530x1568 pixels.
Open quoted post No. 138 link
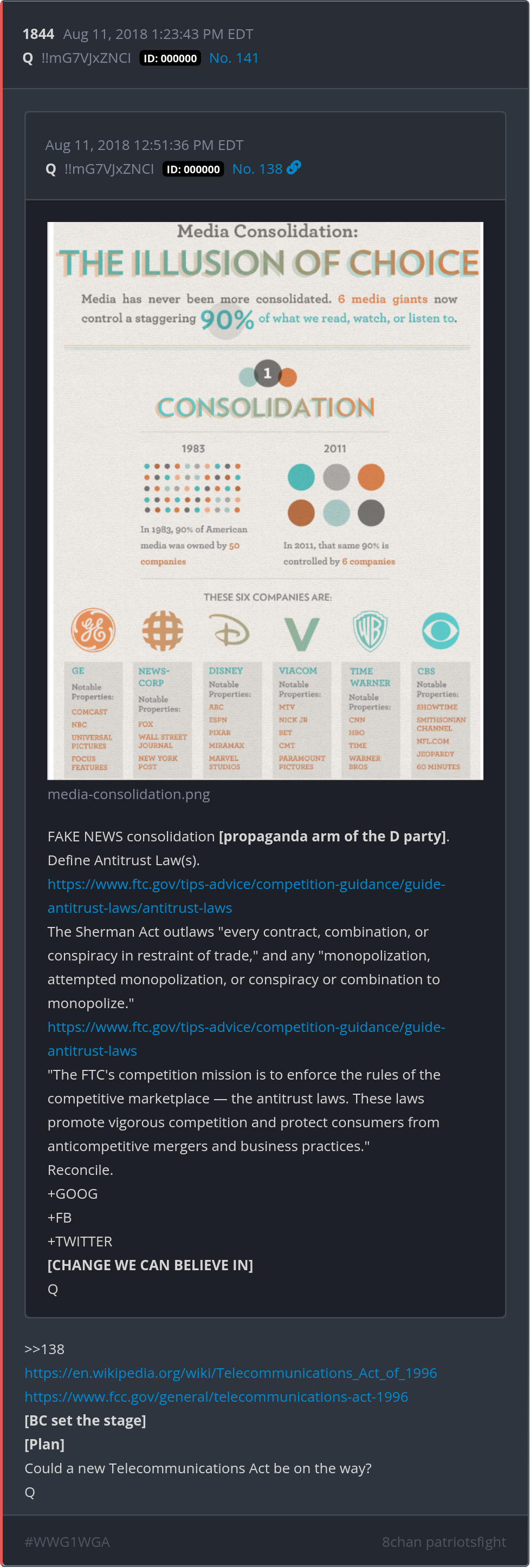point(257,168)
